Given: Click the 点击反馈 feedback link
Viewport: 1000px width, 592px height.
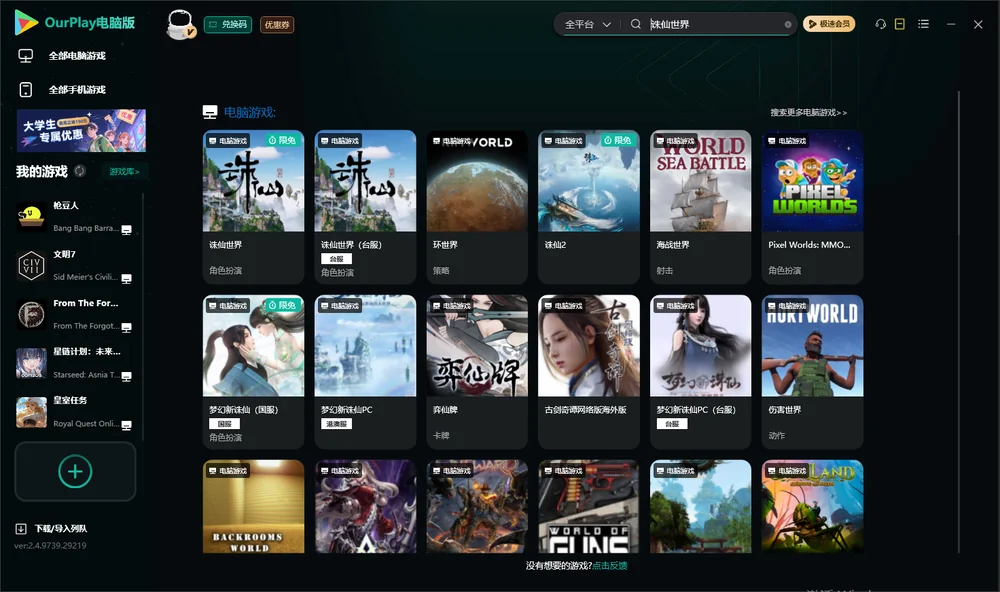Looking at the screenshot, I should click(610, 566).
